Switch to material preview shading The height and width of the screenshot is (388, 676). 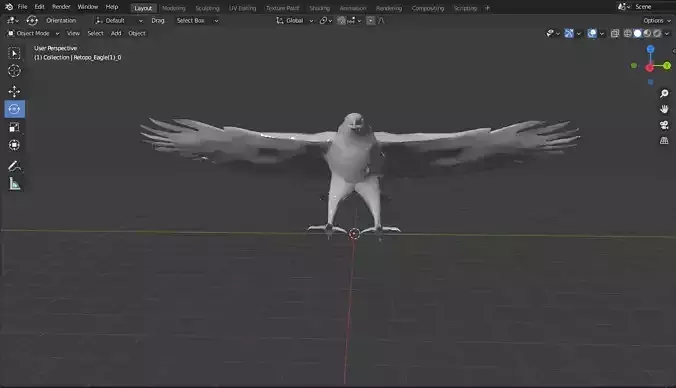pos(647,33)
